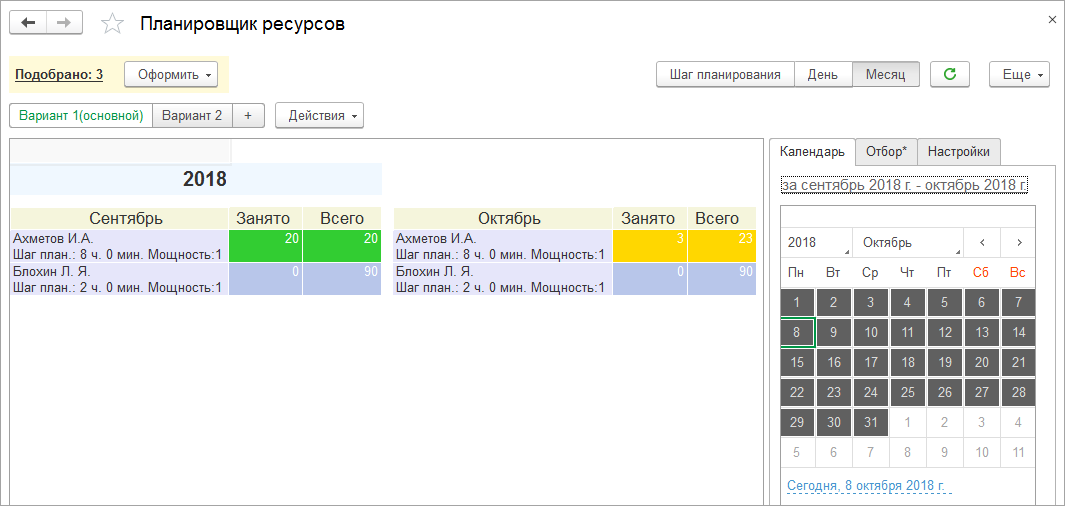Add to favorites with the star icon
Screen dimensions: 1065x506
(x=112, y=24)
